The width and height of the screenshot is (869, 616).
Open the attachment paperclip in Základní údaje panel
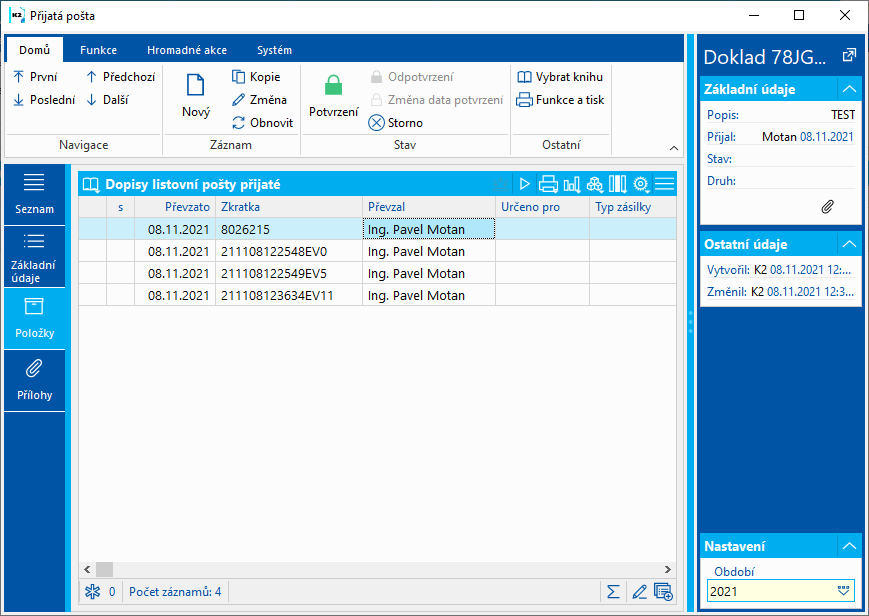827,206
